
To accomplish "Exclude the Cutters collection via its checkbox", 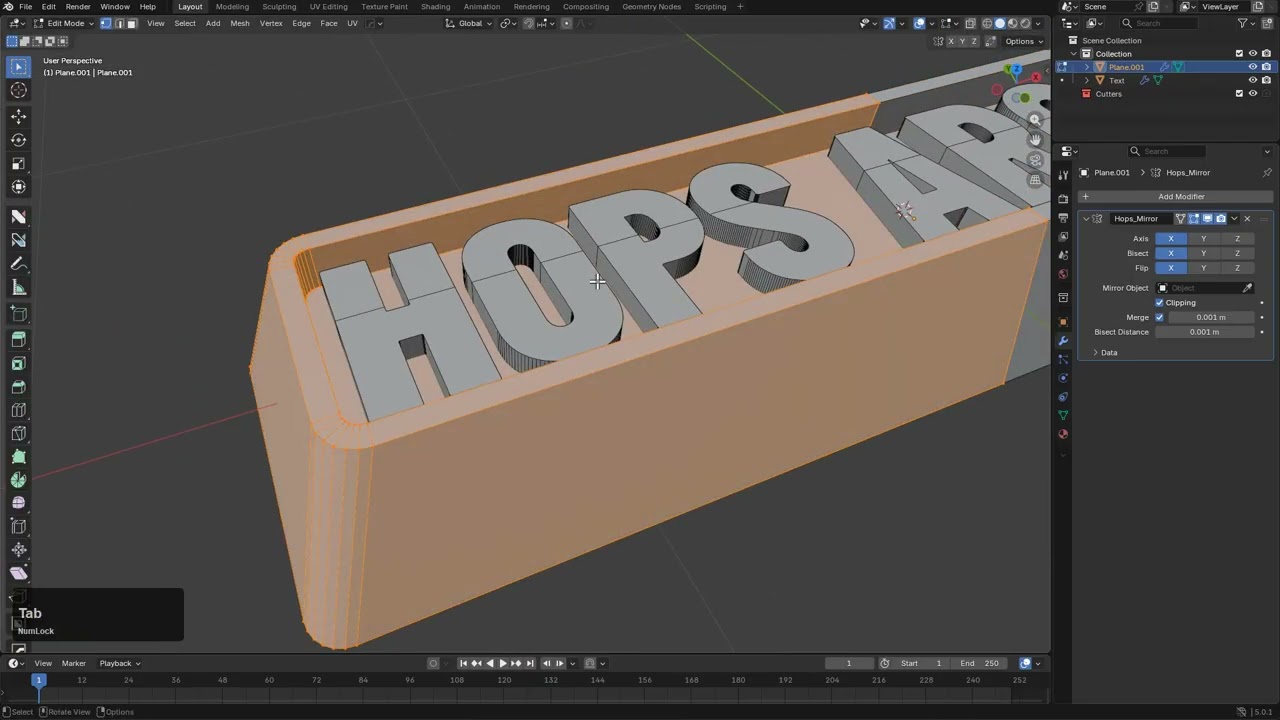I will [1239, 94].
